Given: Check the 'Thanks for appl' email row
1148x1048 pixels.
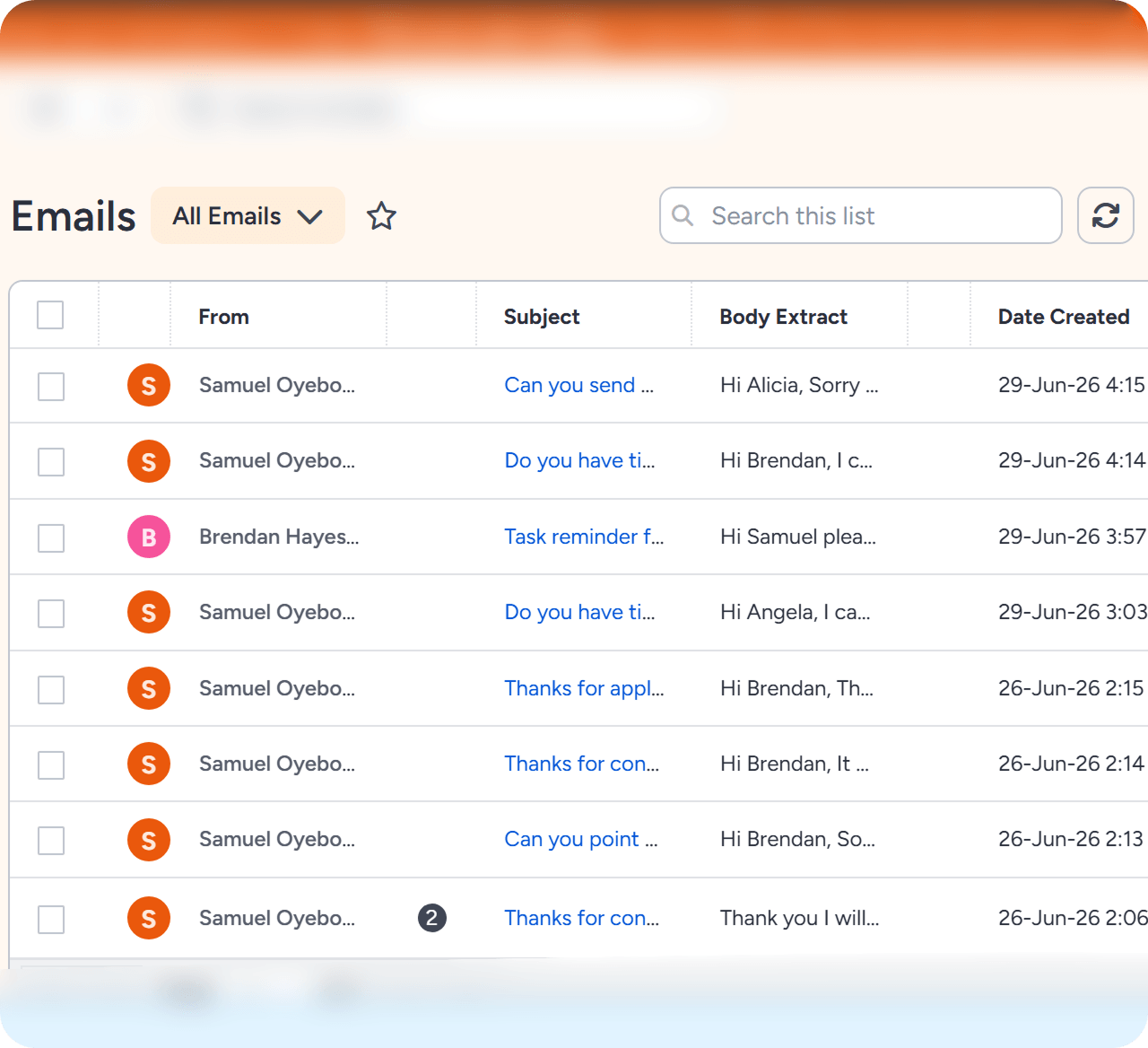Looking at the screenshot, I should pos(51,690).
